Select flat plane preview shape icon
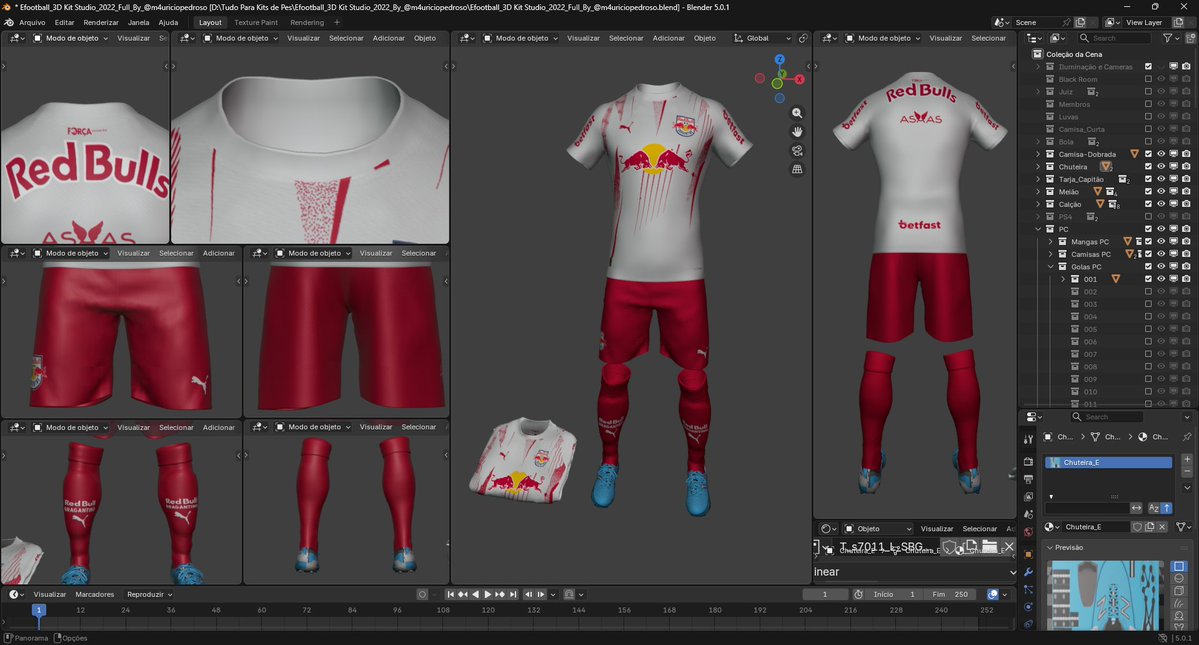Screen dimensions: 1199x645 coord(1179,566)
